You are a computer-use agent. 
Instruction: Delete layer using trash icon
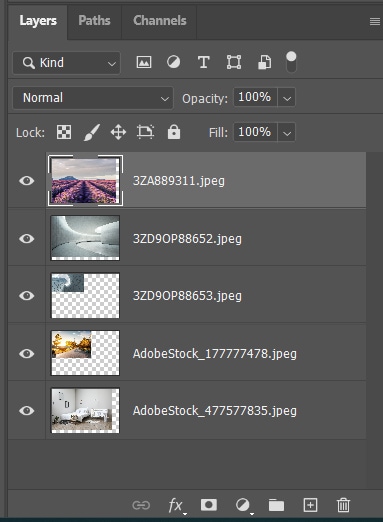point(343,505)
